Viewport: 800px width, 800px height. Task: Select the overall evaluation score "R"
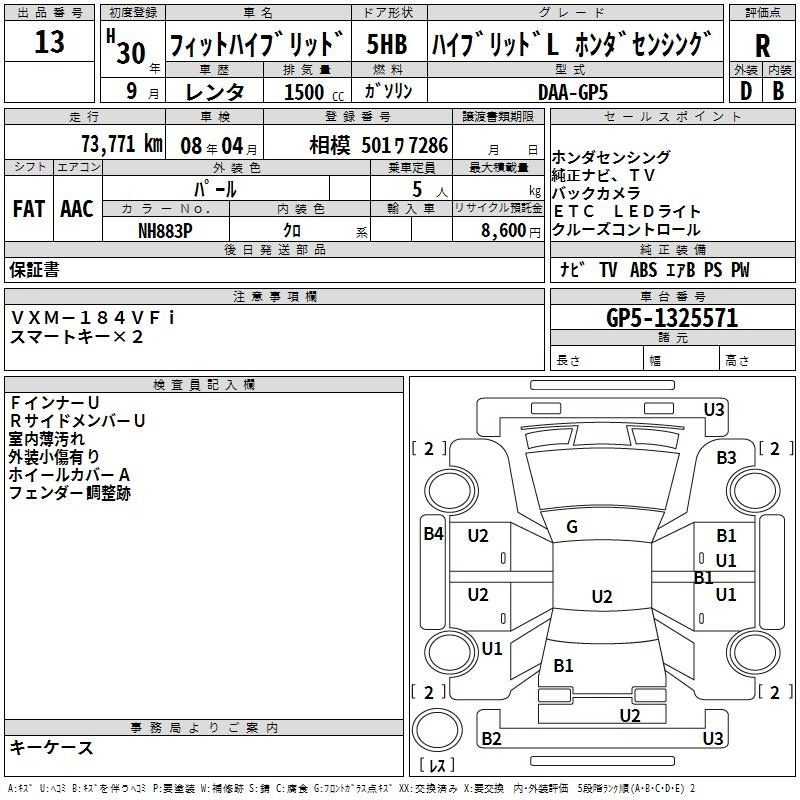(762, 45)
